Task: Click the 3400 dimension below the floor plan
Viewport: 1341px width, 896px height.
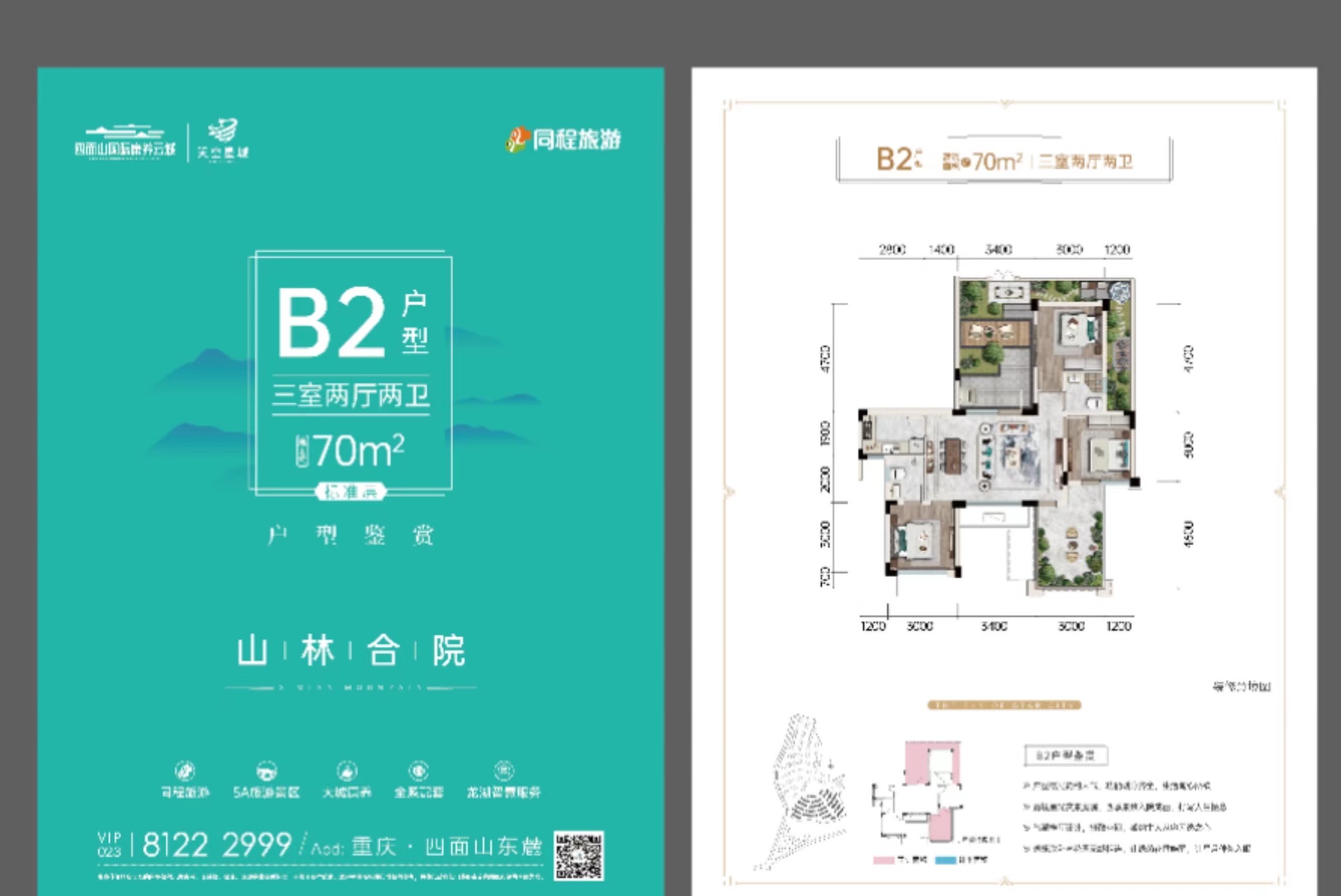Action: click(x=994, y=627)
